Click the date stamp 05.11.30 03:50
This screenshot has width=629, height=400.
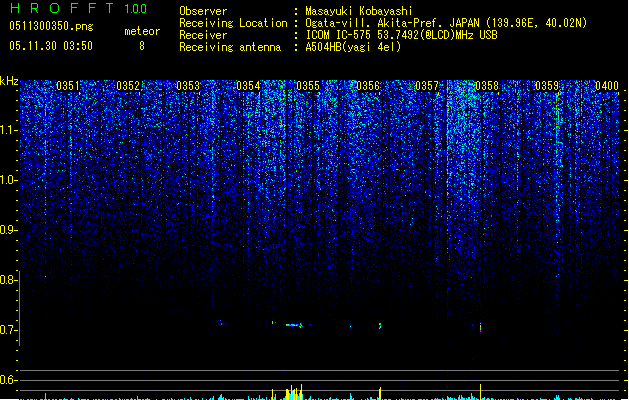tap(51, 46)
